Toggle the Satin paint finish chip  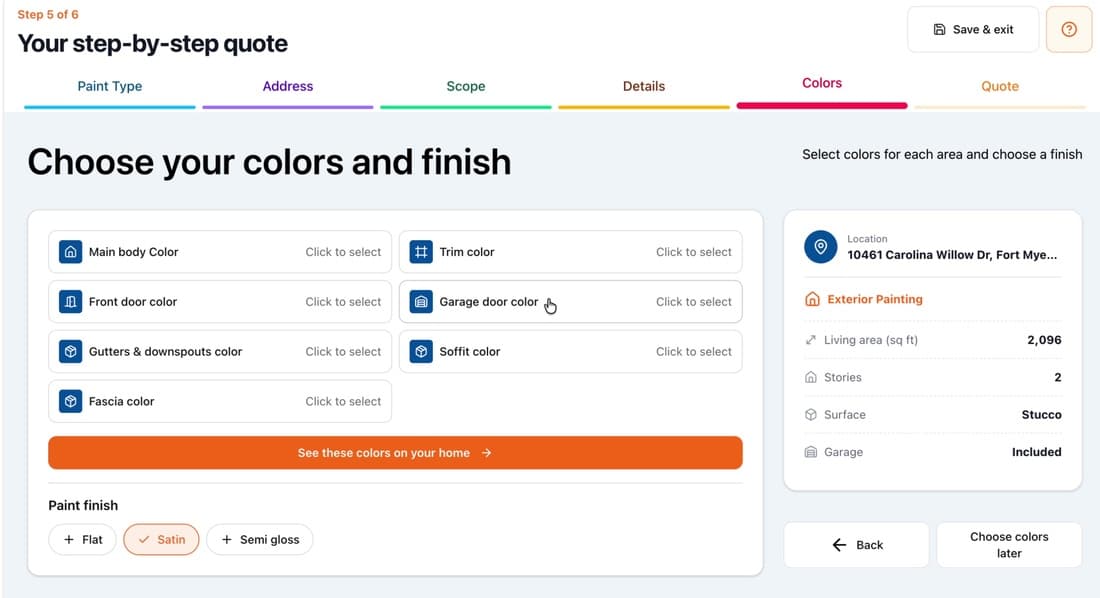(161, 540)
